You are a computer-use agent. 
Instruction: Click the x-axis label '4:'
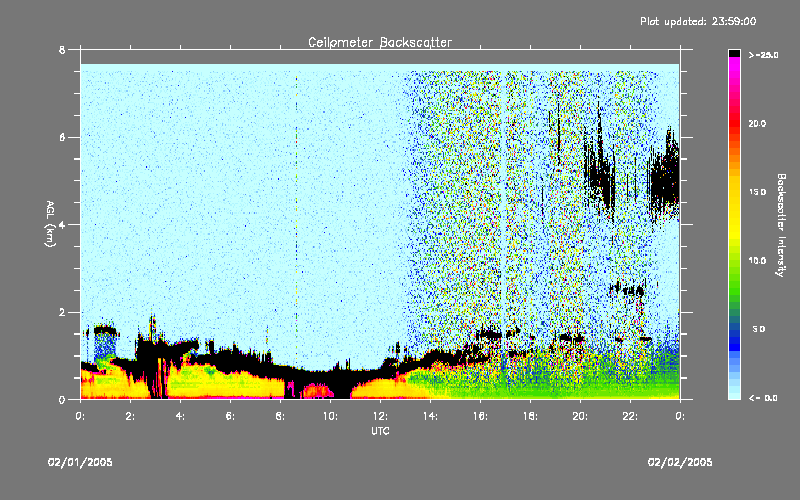(x=180, y=416)
